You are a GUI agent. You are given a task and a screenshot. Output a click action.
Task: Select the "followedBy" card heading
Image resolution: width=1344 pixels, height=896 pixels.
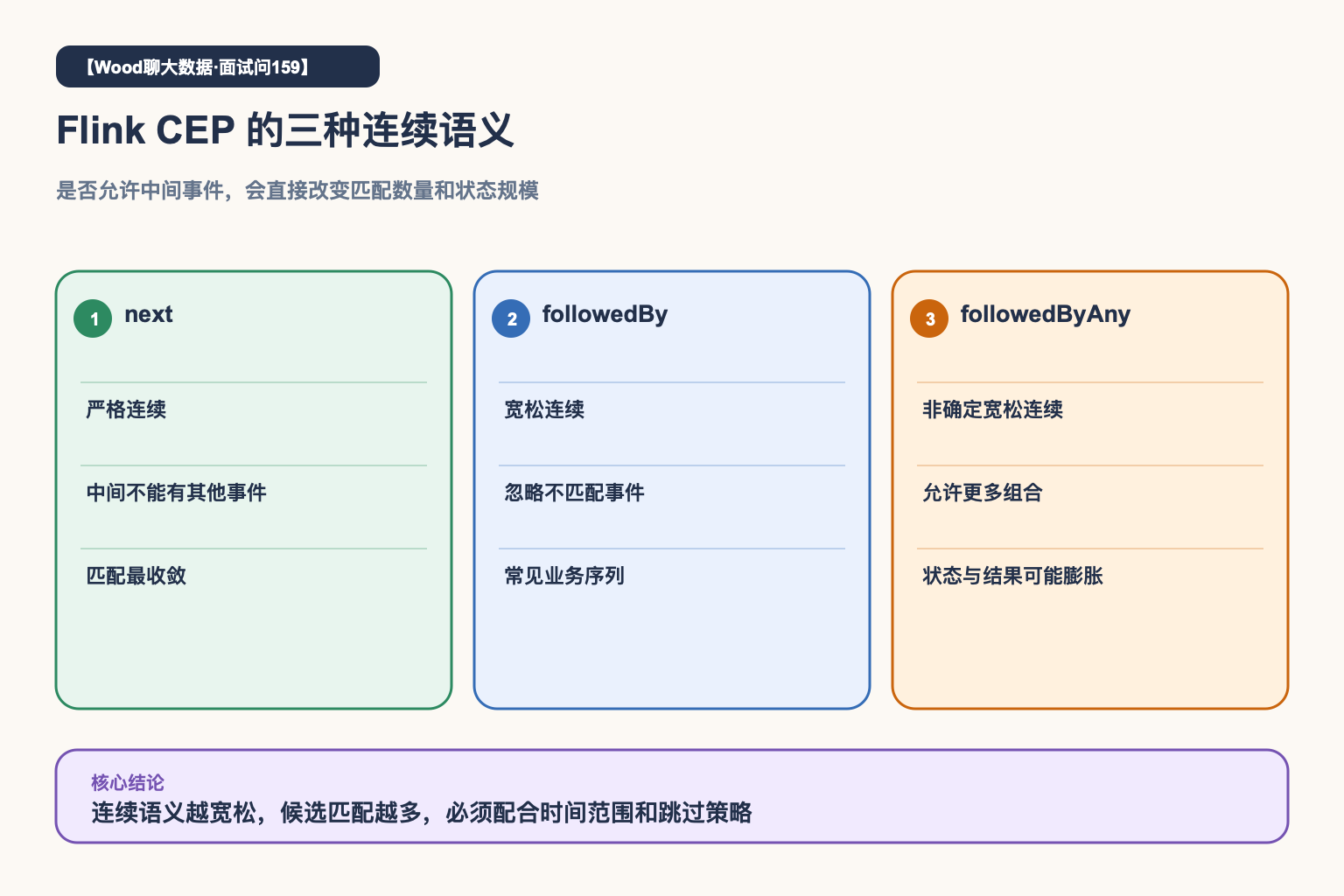click(605, 314)
